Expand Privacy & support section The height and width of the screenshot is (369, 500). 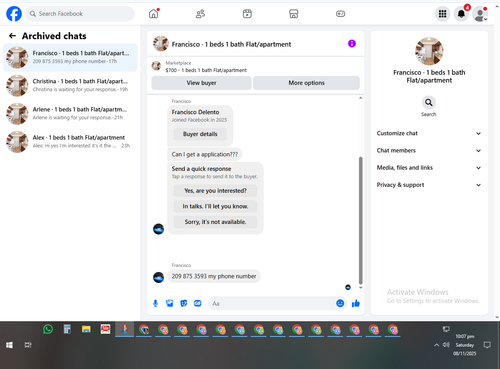point(429,185)
